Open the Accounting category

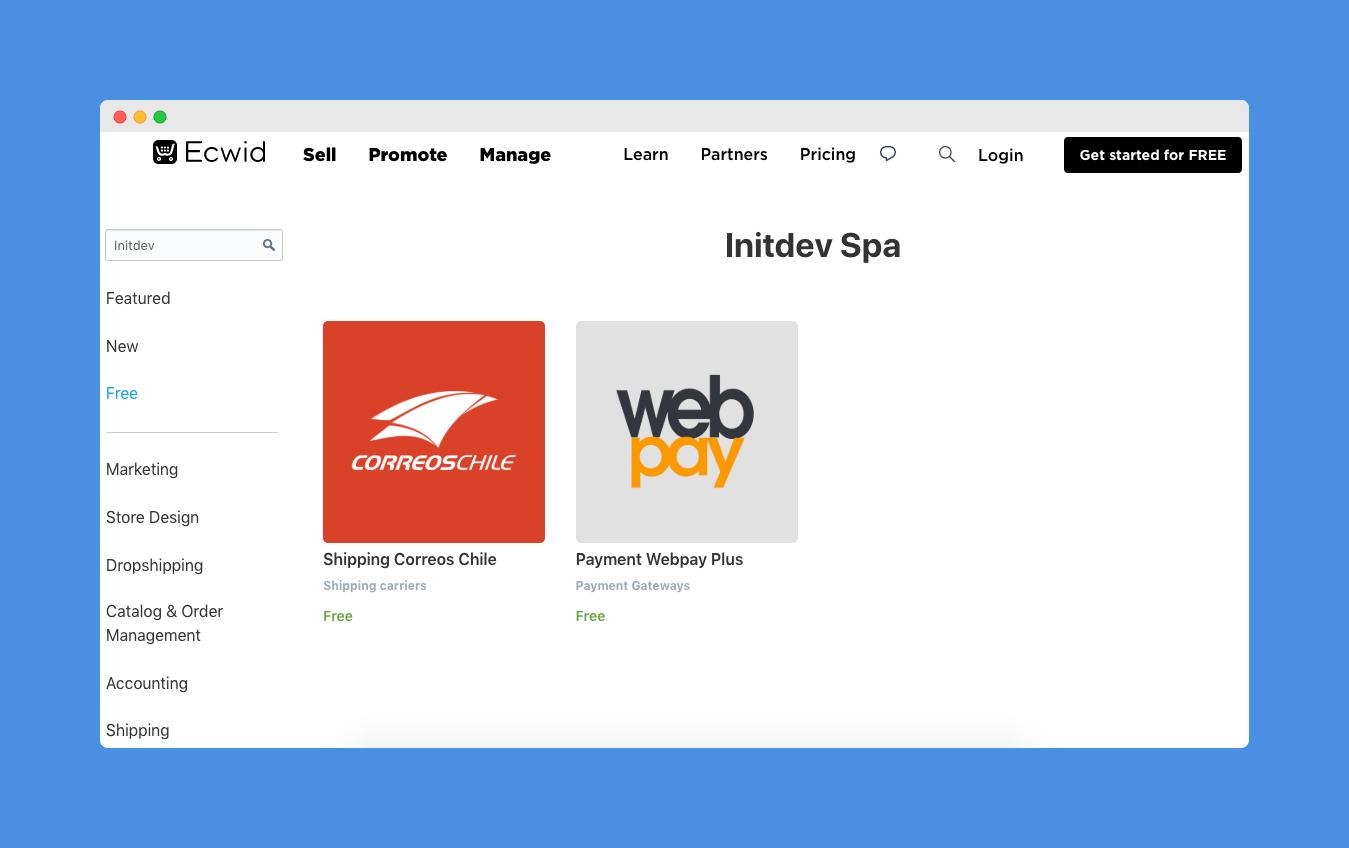pos(147,683)
